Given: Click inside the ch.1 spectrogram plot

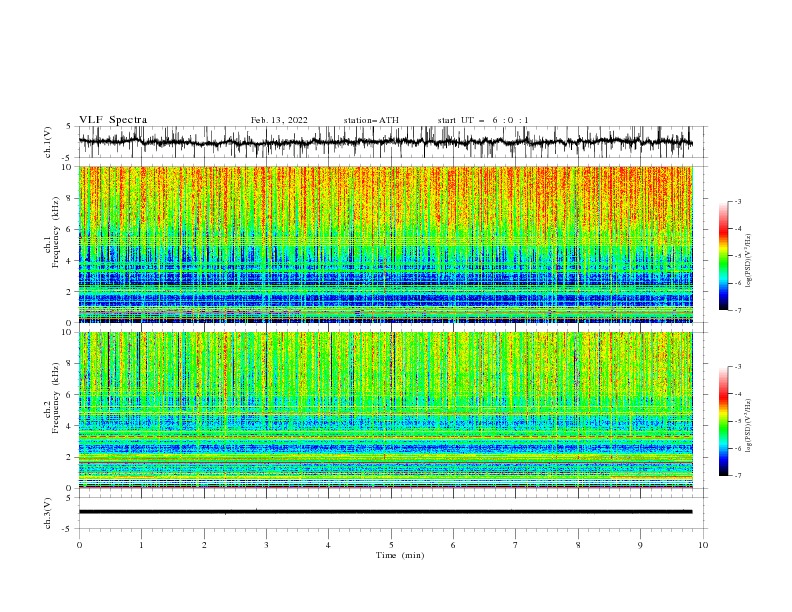Looking at the screenshot, I should 386,244.
